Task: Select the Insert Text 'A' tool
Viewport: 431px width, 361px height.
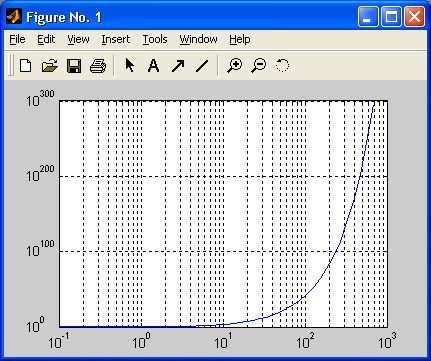Action: pos(153,65)
